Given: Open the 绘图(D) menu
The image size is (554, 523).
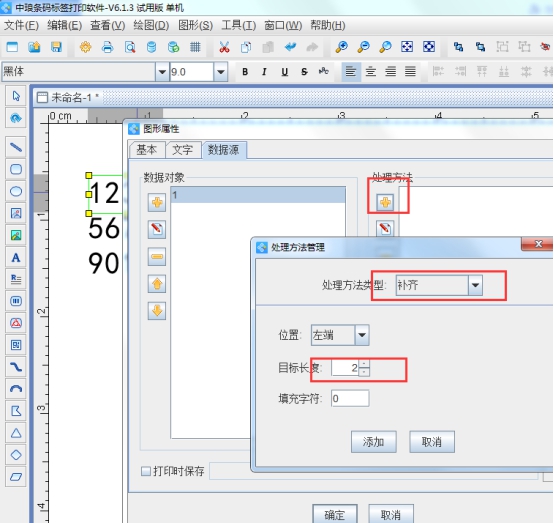Looking at the screenshot, I should point(151,25).
